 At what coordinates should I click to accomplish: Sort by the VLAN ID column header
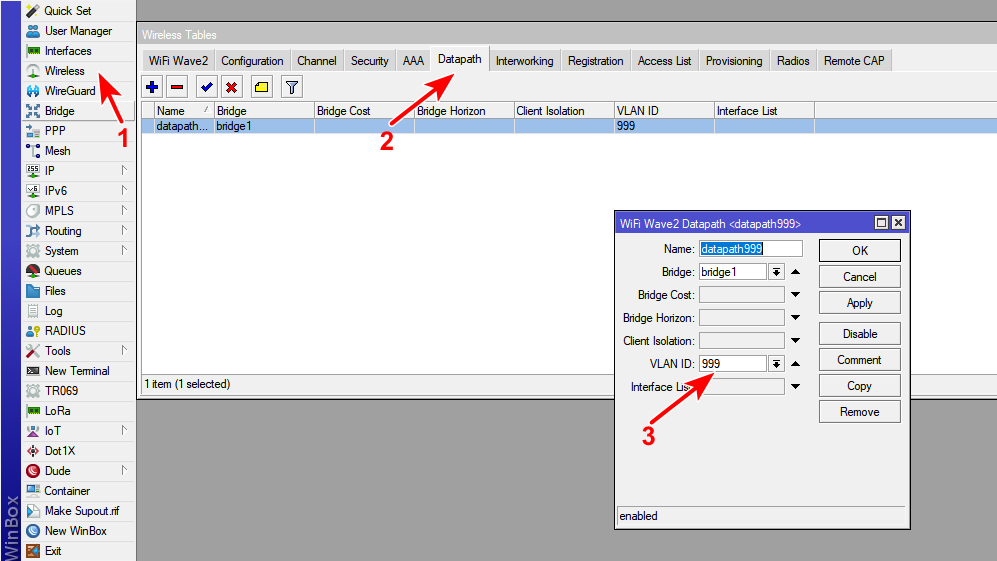[664, 111]
